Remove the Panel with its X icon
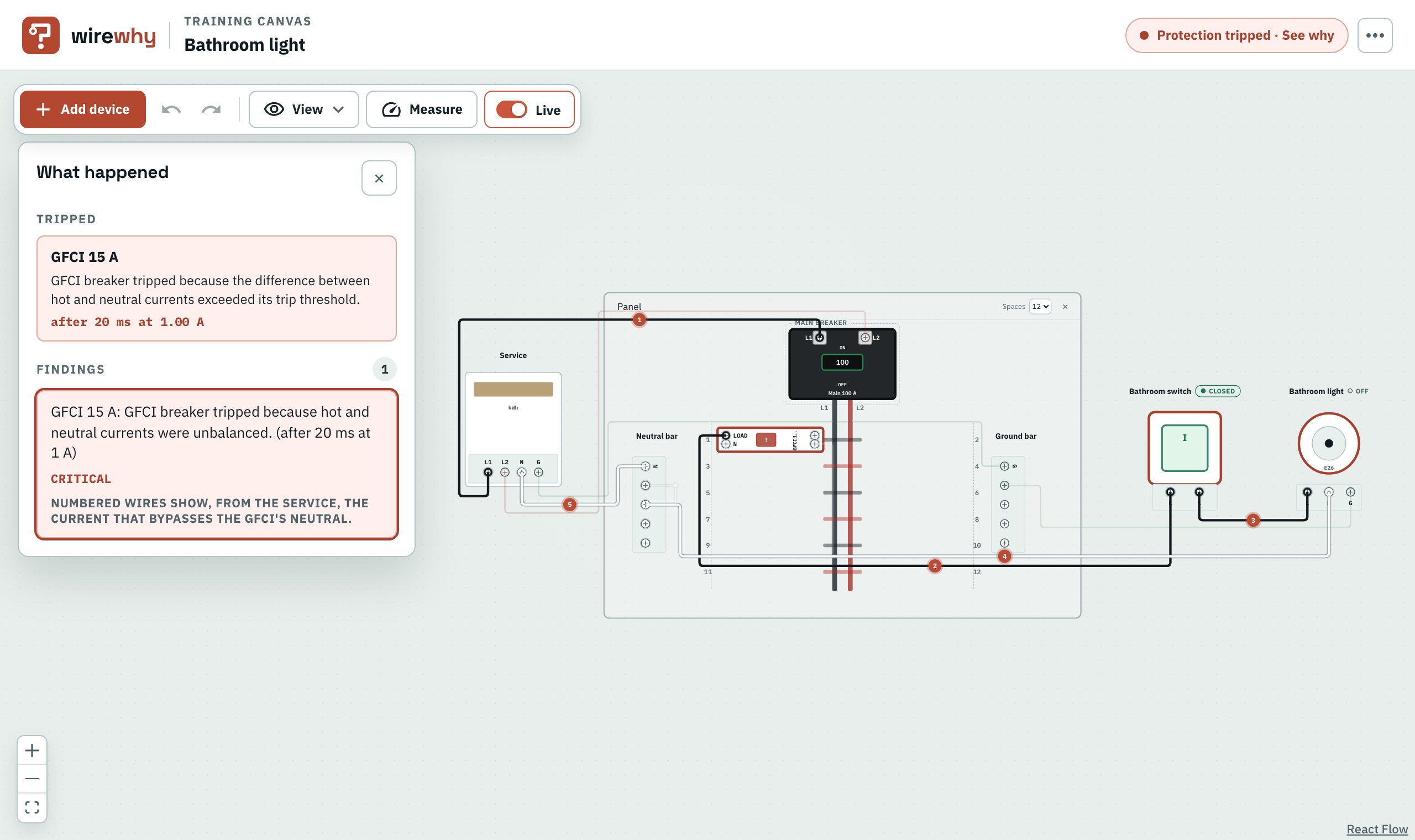 coord(1065,306)
